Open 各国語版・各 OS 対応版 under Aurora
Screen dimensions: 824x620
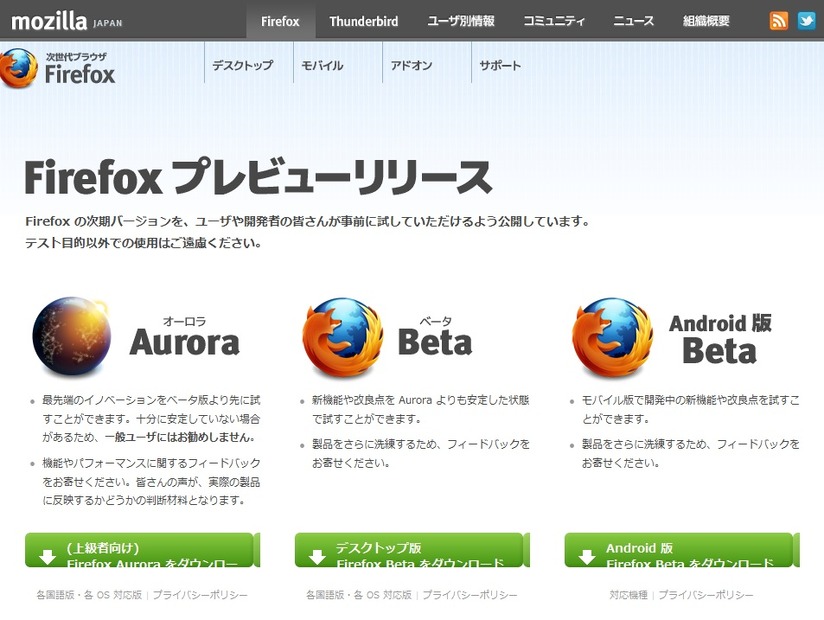coord(89,595)
